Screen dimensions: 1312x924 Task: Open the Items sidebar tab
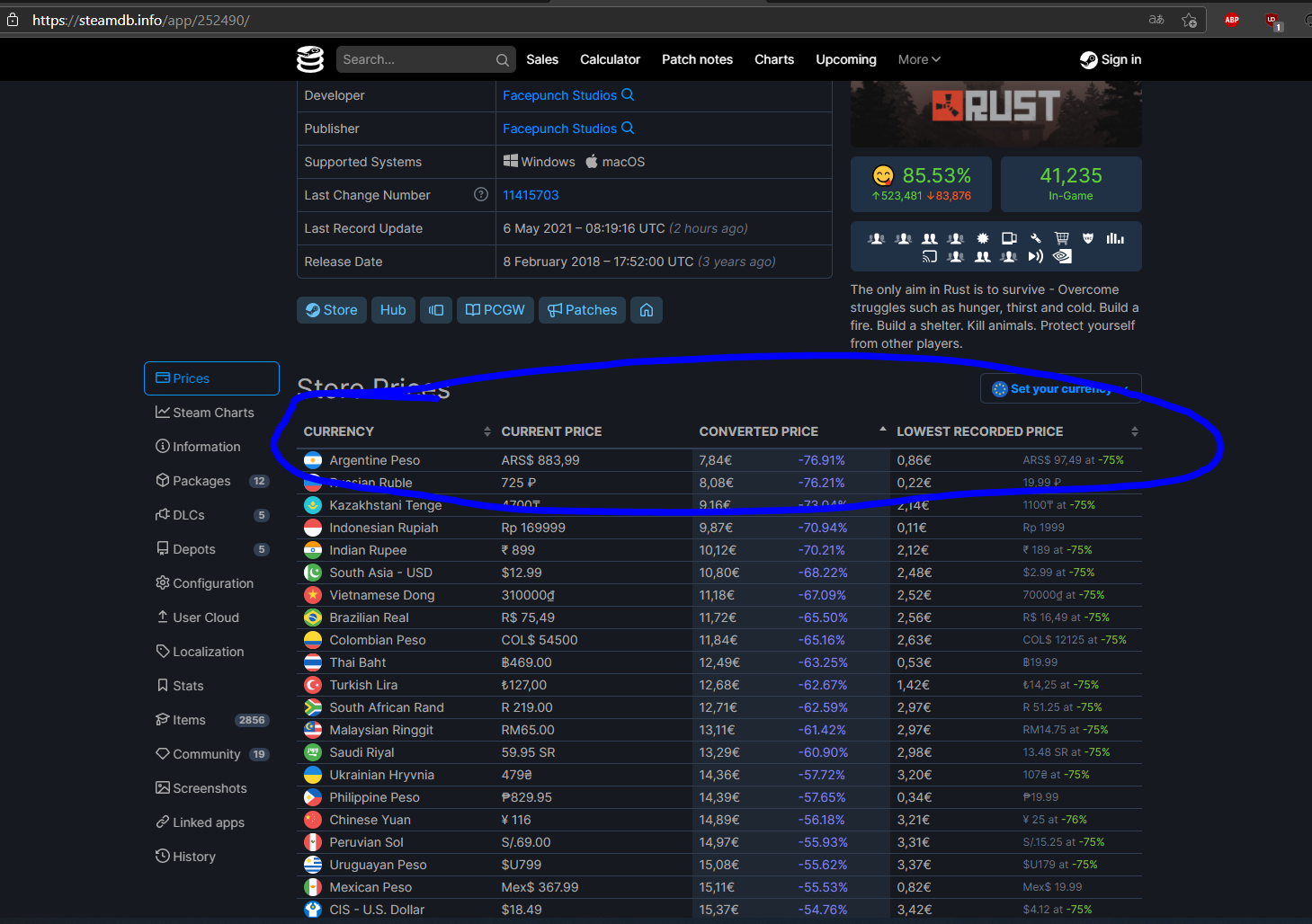click(x=211, y=720)
